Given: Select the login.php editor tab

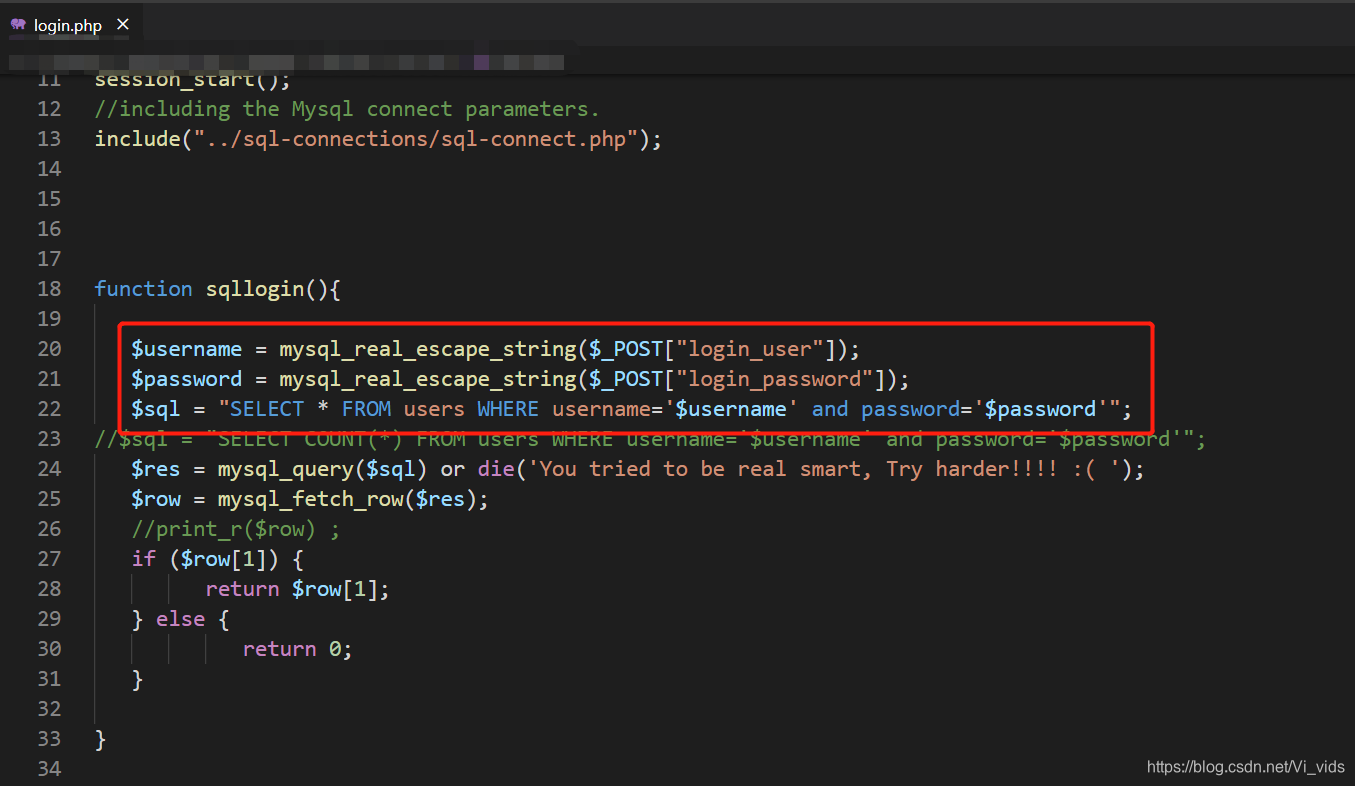Looking at the screenshot, I should coord(69,25).
